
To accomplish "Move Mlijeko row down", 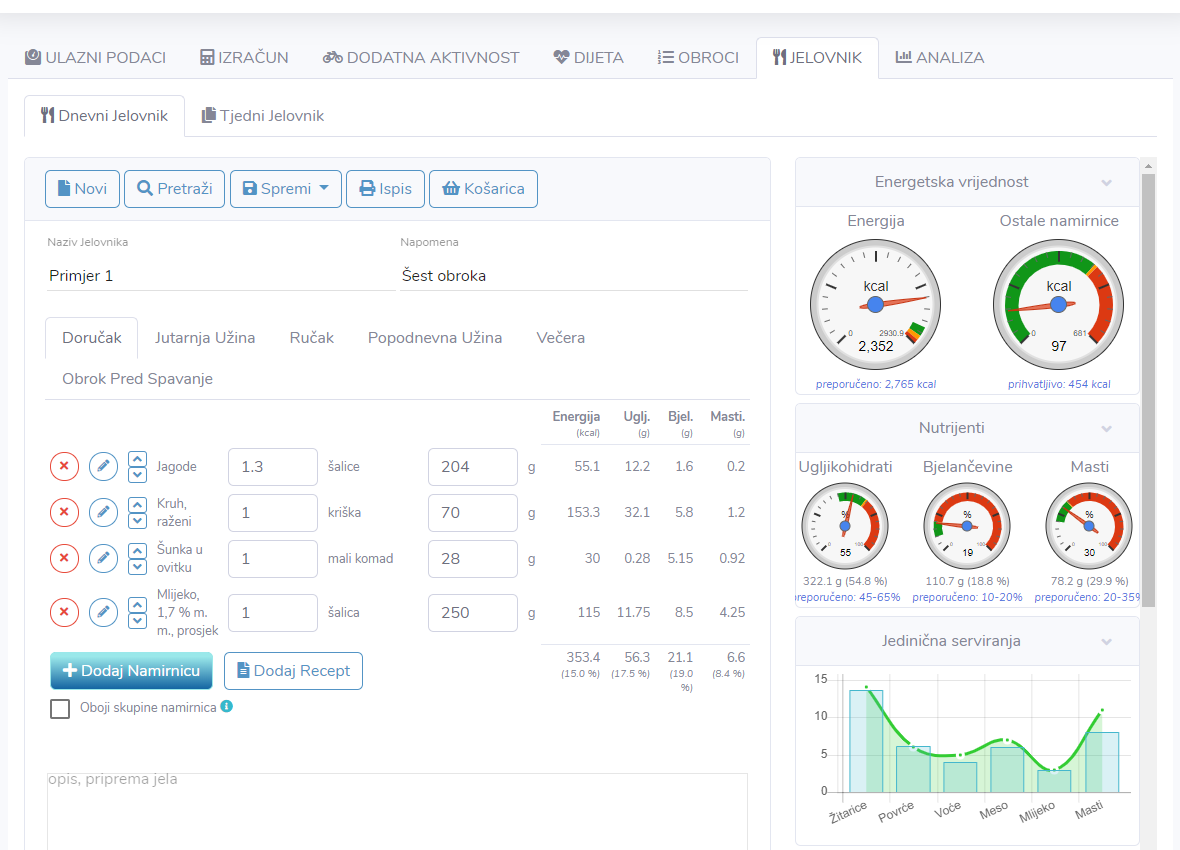I will pyautogui.click(x=137, y=621).
